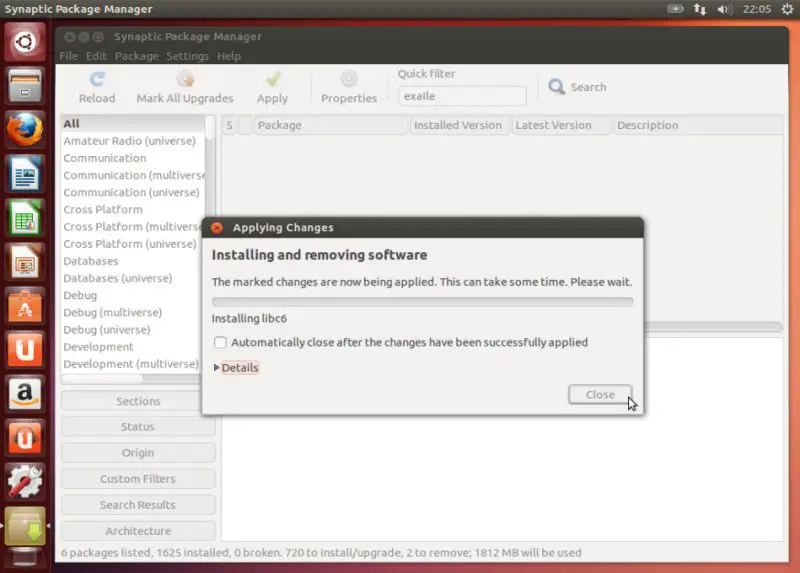Open LibreOffice Writer in the launcher
This screenshot has height=573, width=800.
[x=24, y=173]
